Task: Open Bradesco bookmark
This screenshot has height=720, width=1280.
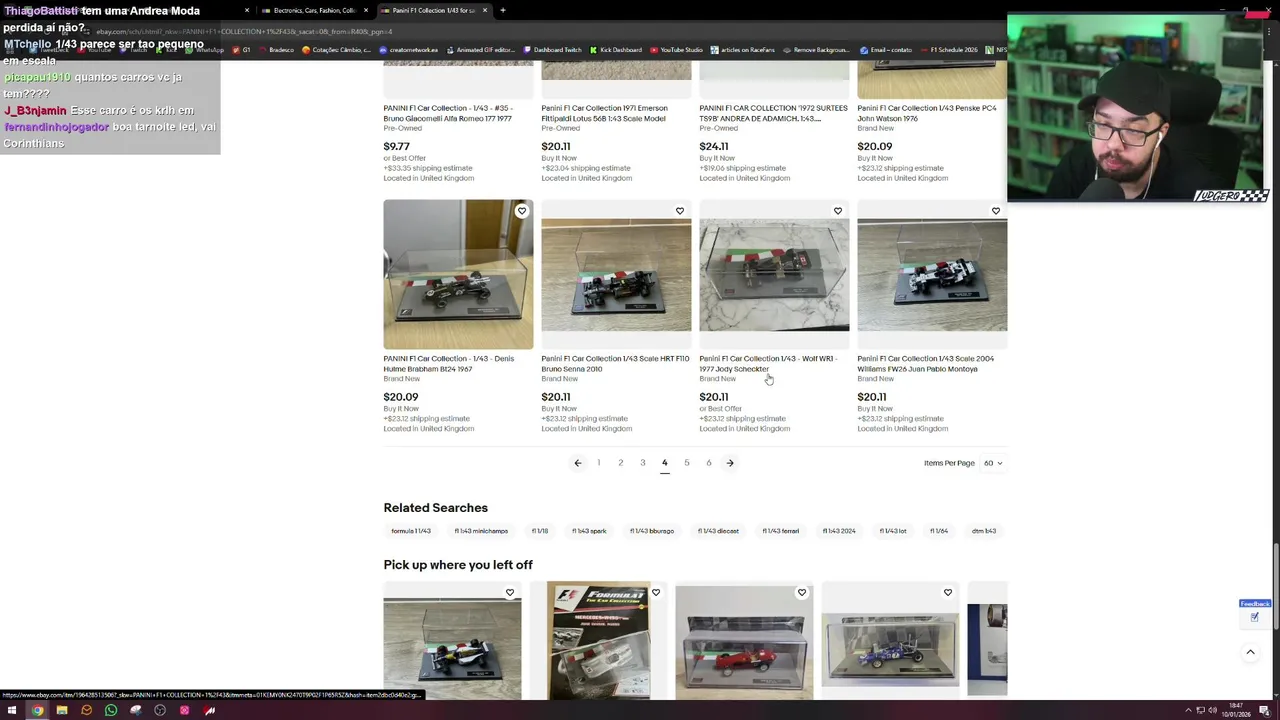Action: (x=277, y=50)
